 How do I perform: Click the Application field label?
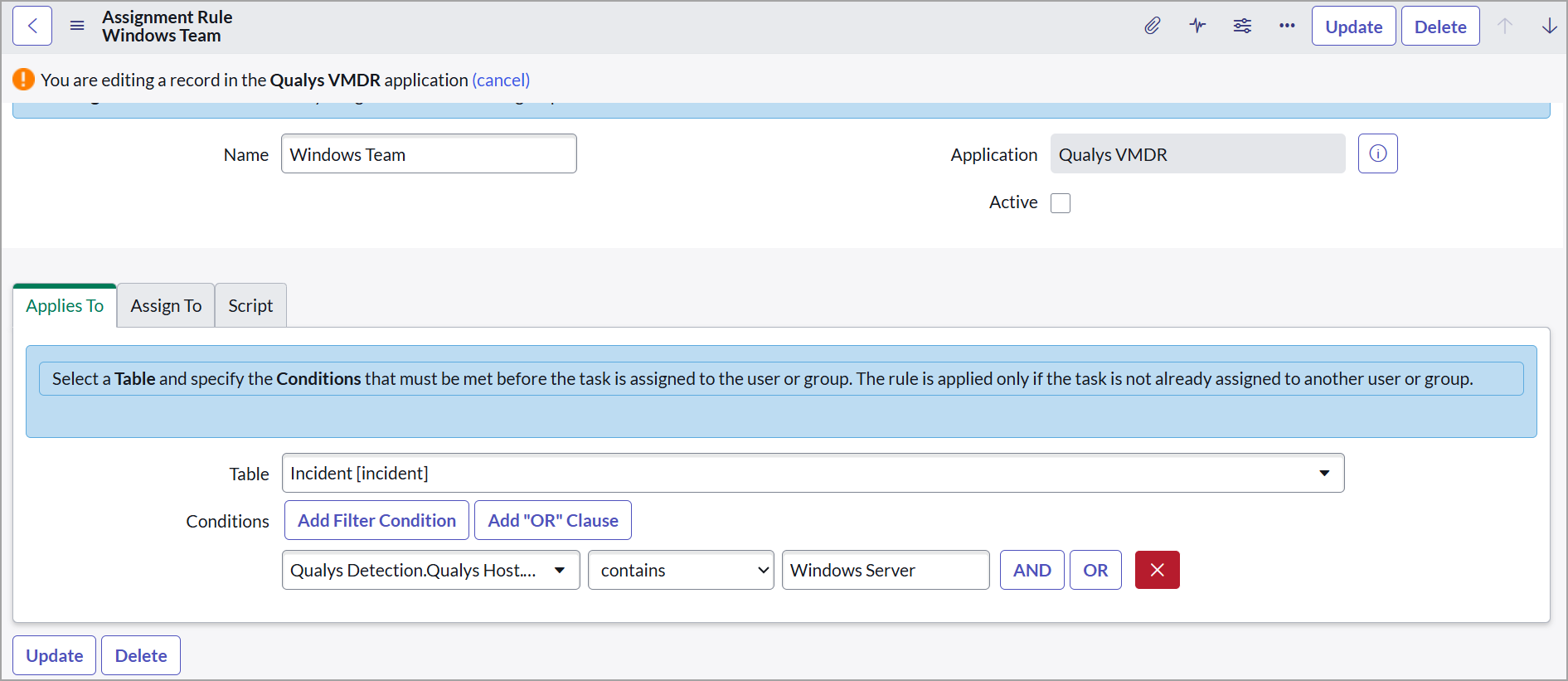click(993, 154)
